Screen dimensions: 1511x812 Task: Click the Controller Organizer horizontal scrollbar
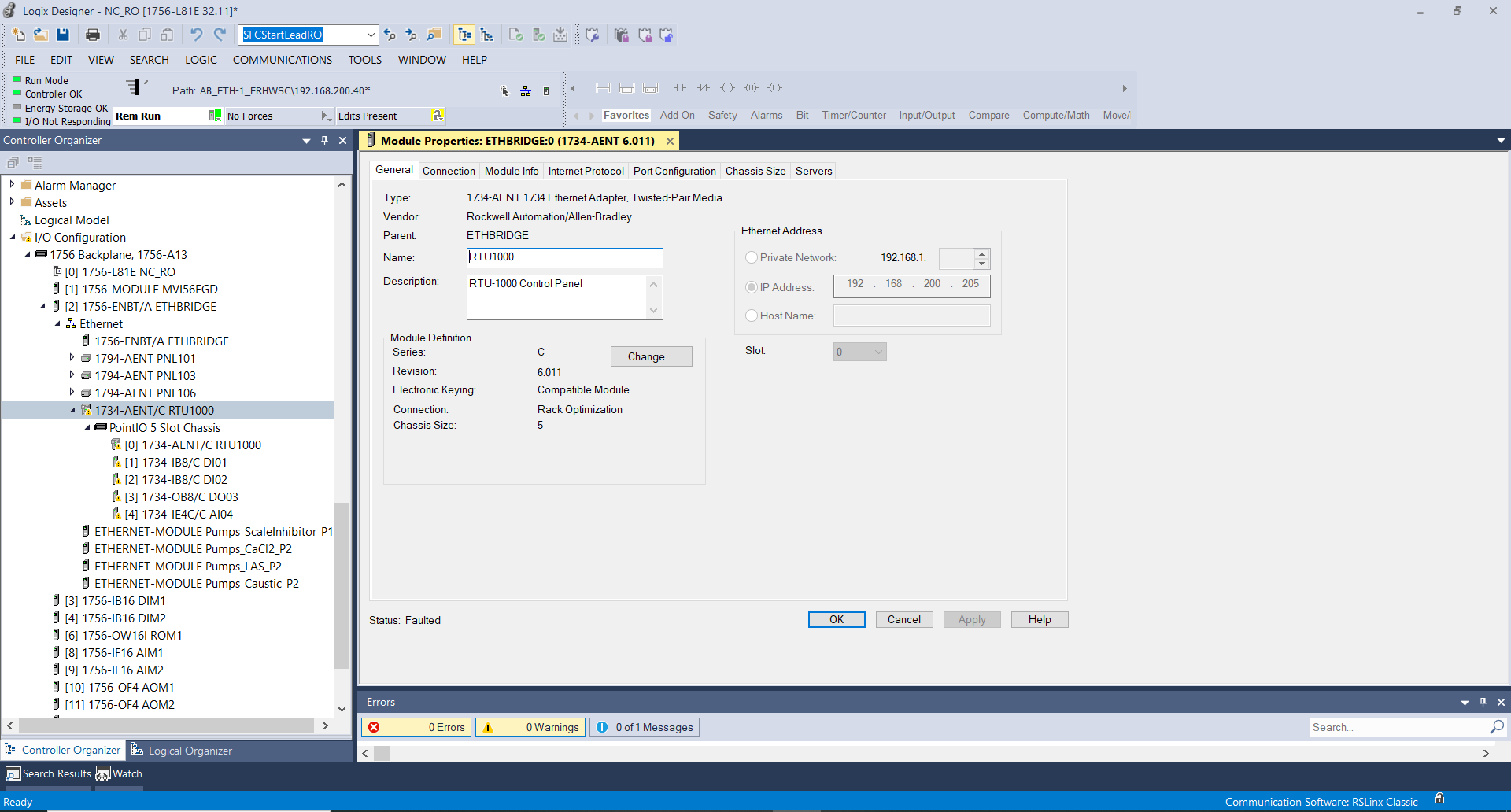166,725
